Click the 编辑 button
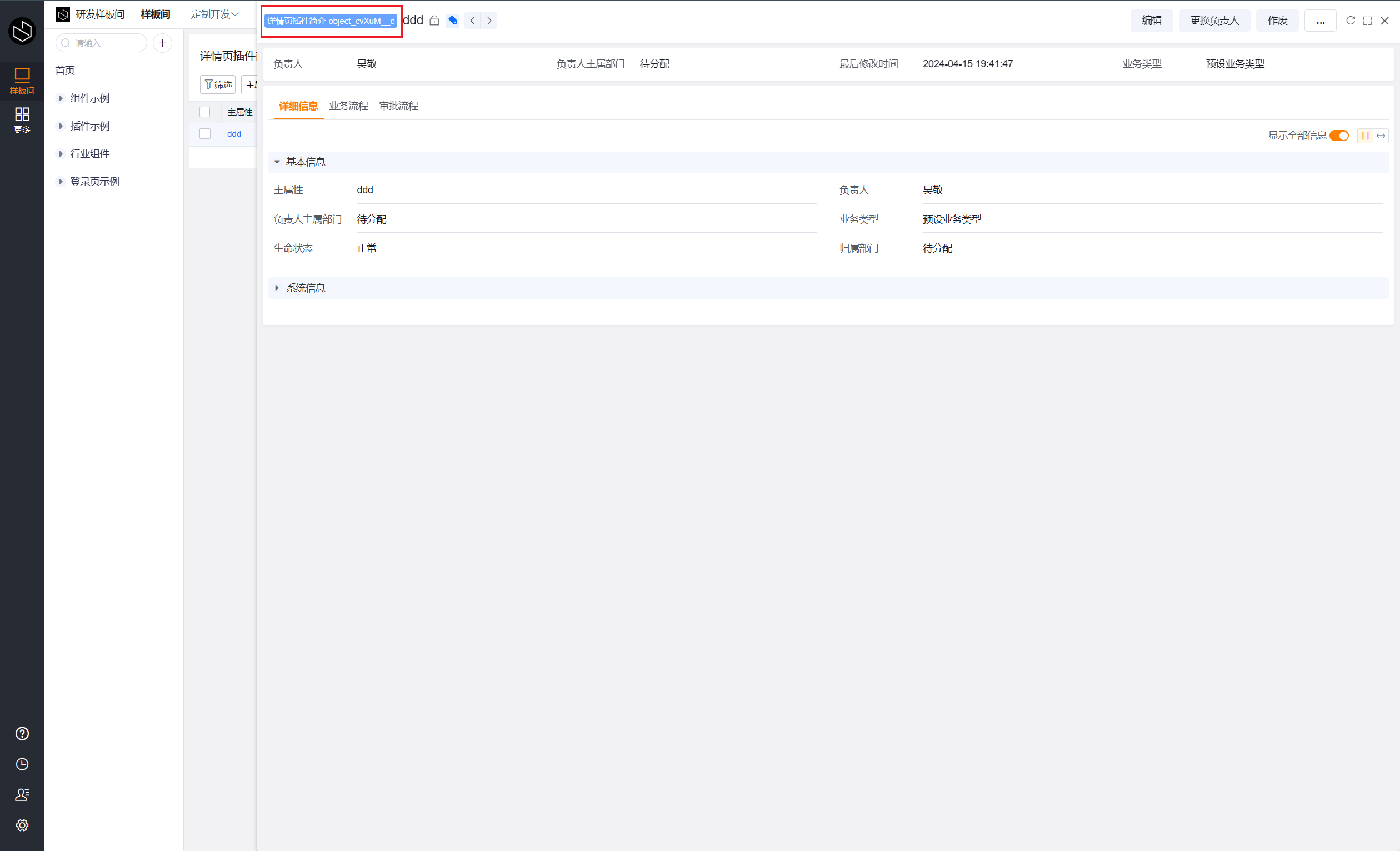This screenshot has height=851, width=1400. 1152,21
